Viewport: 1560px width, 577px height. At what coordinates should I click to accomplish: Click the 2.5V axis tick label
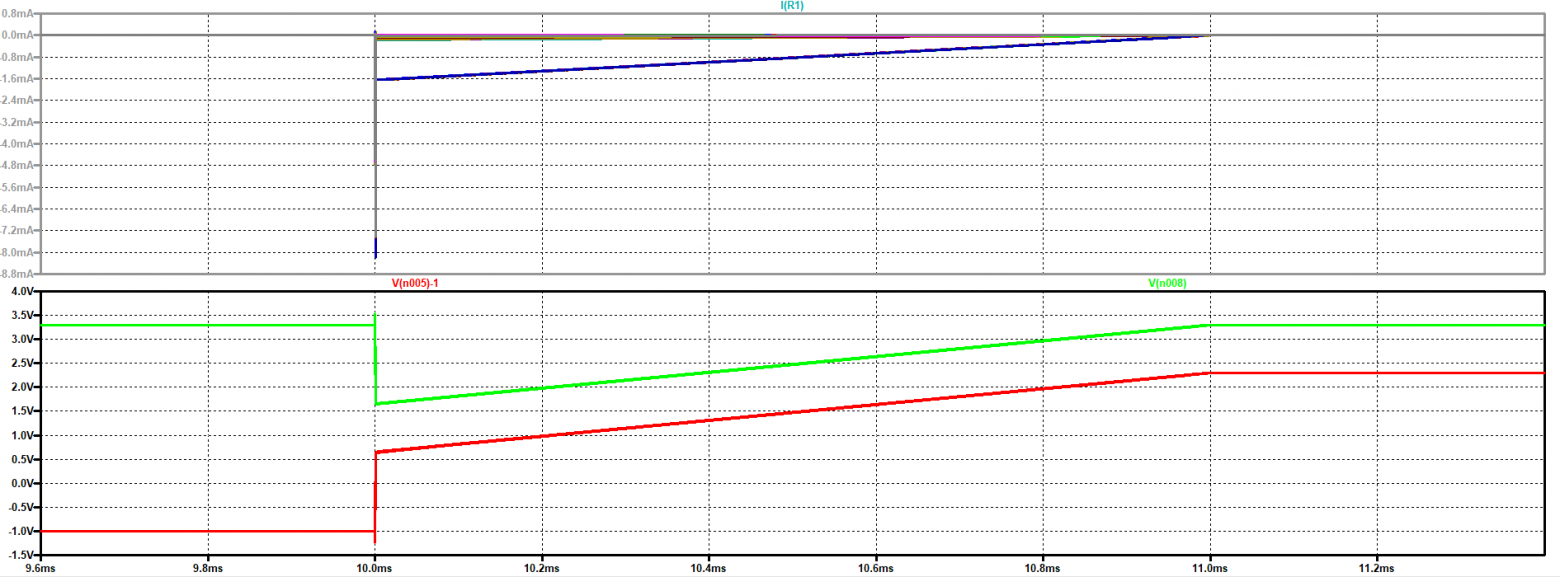22,363
